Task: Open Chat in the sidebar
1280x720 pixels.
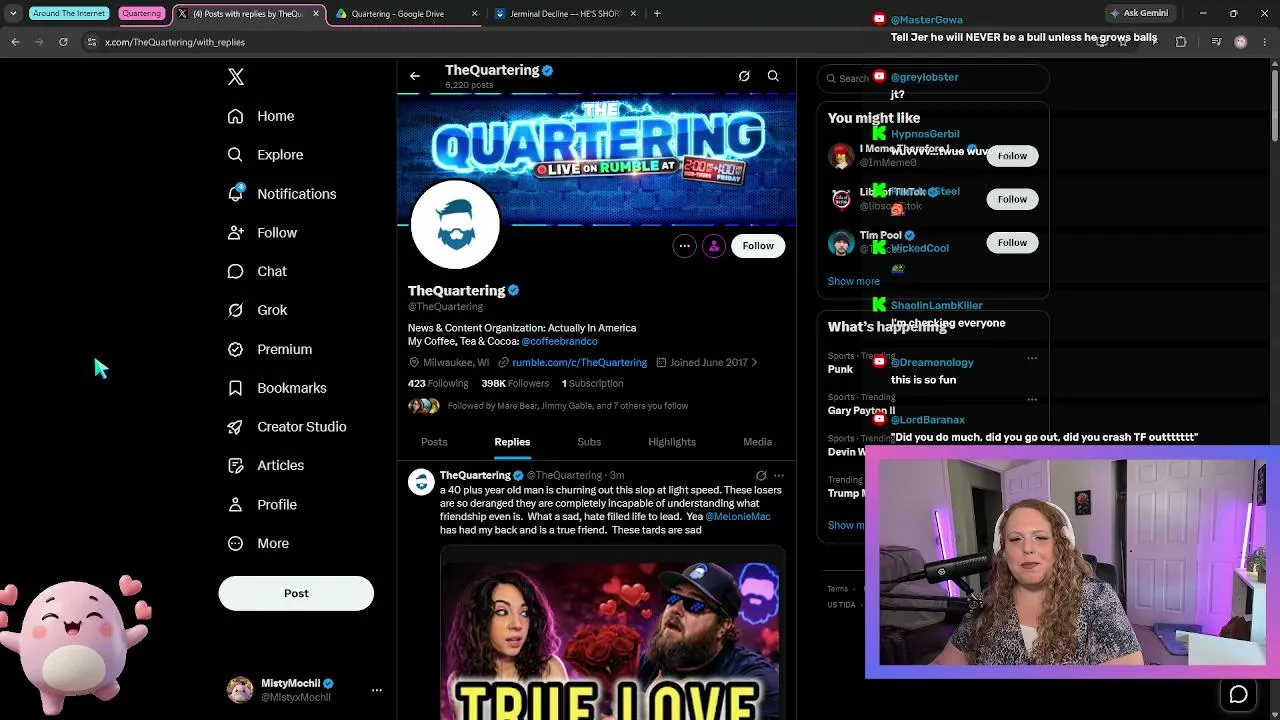Action: (x=257, y=271)
